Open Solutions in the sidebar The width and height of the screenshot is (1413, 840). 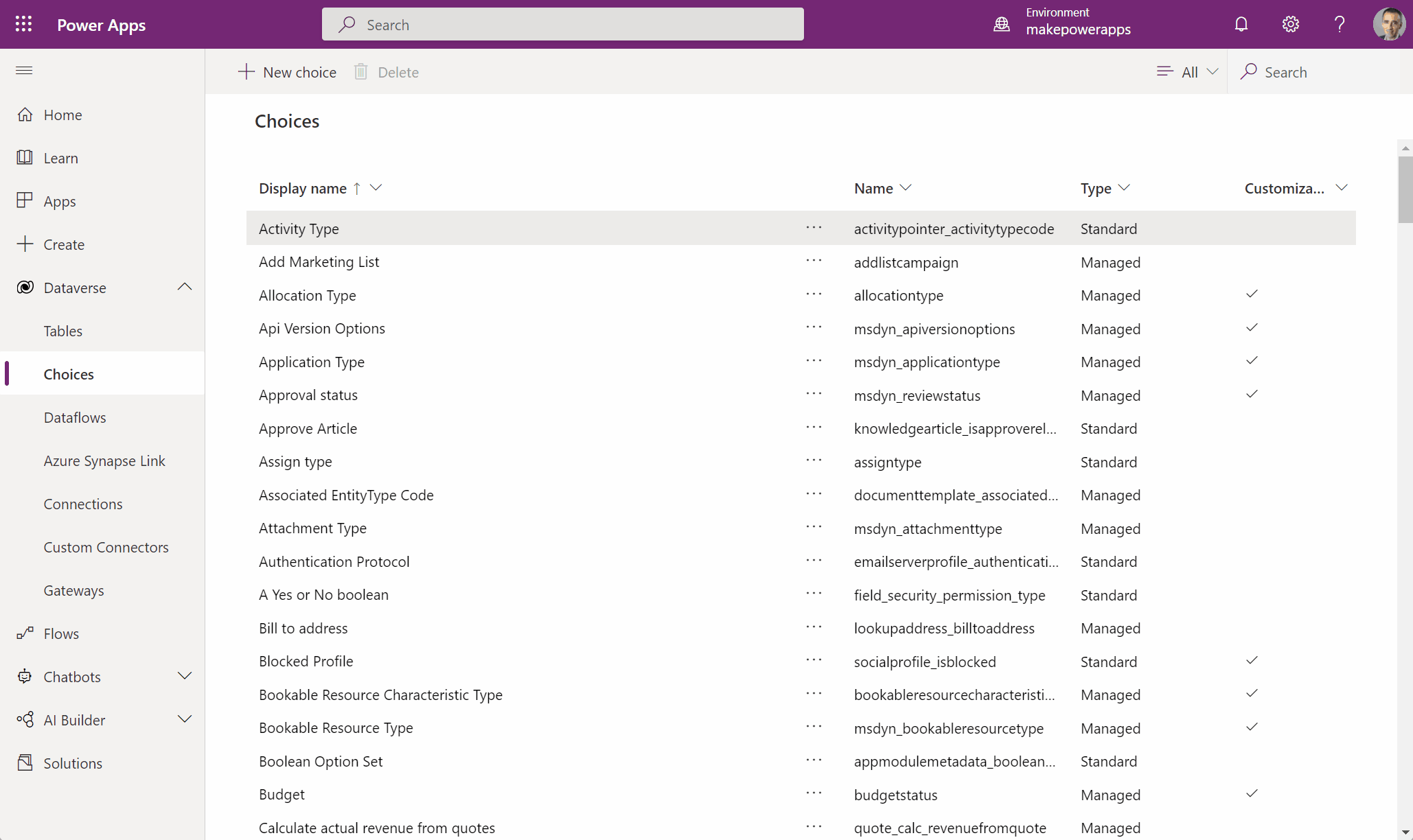73,763
